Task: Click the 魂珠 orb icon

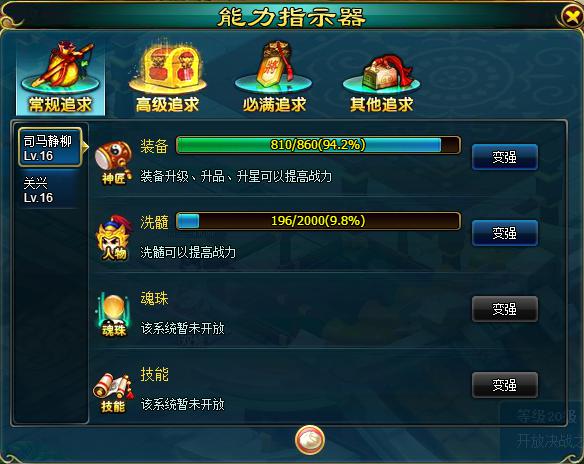Action: [x=114, y=315]
